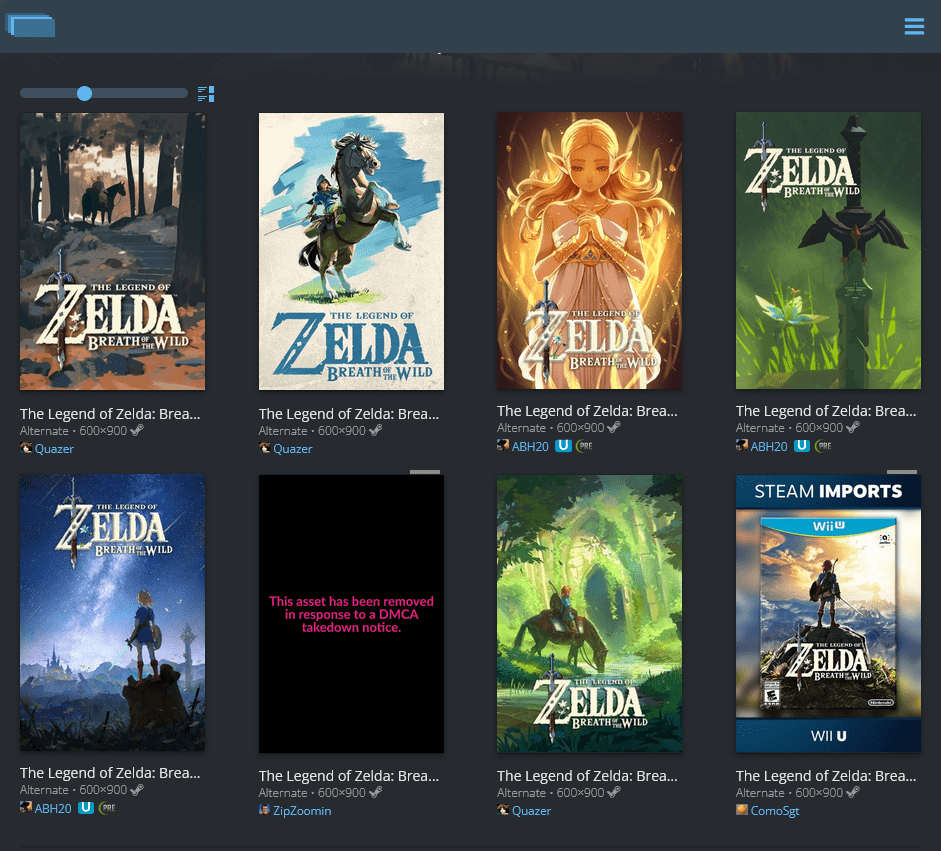Click PRE badge under Master Sword green cover
The image size is (941, 851).
pos(823,446)
